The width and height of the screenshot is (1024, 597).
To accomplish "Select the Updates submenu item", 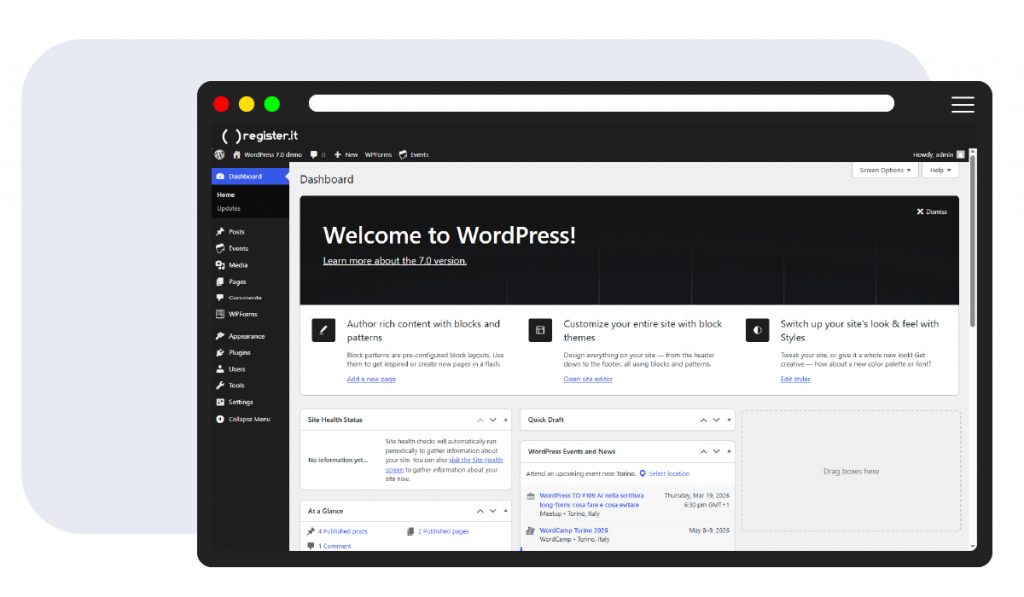I will tap(229, 209).
